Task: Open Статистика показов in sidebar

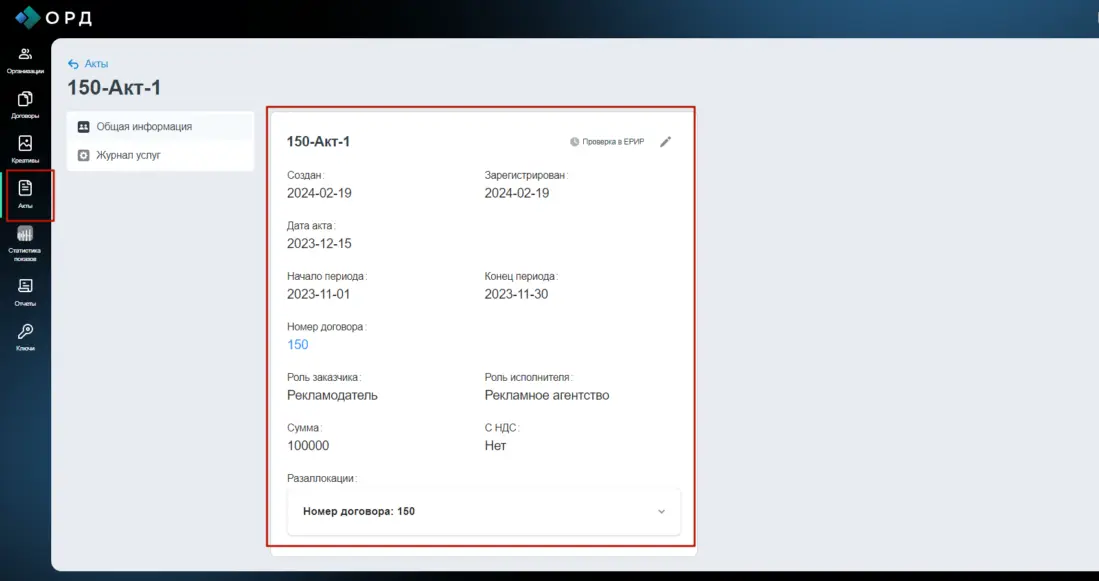Action: [25, 244]
